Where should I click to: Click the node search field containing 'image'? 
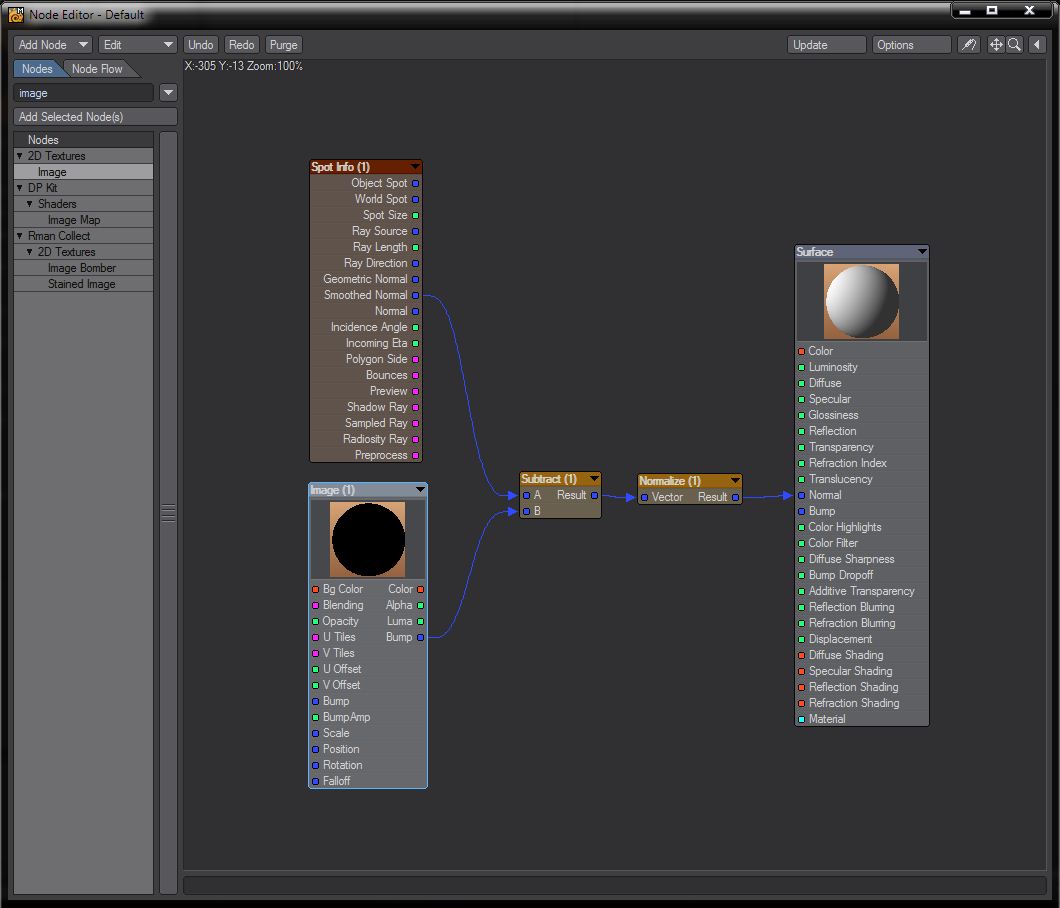[x=84, y=93]
